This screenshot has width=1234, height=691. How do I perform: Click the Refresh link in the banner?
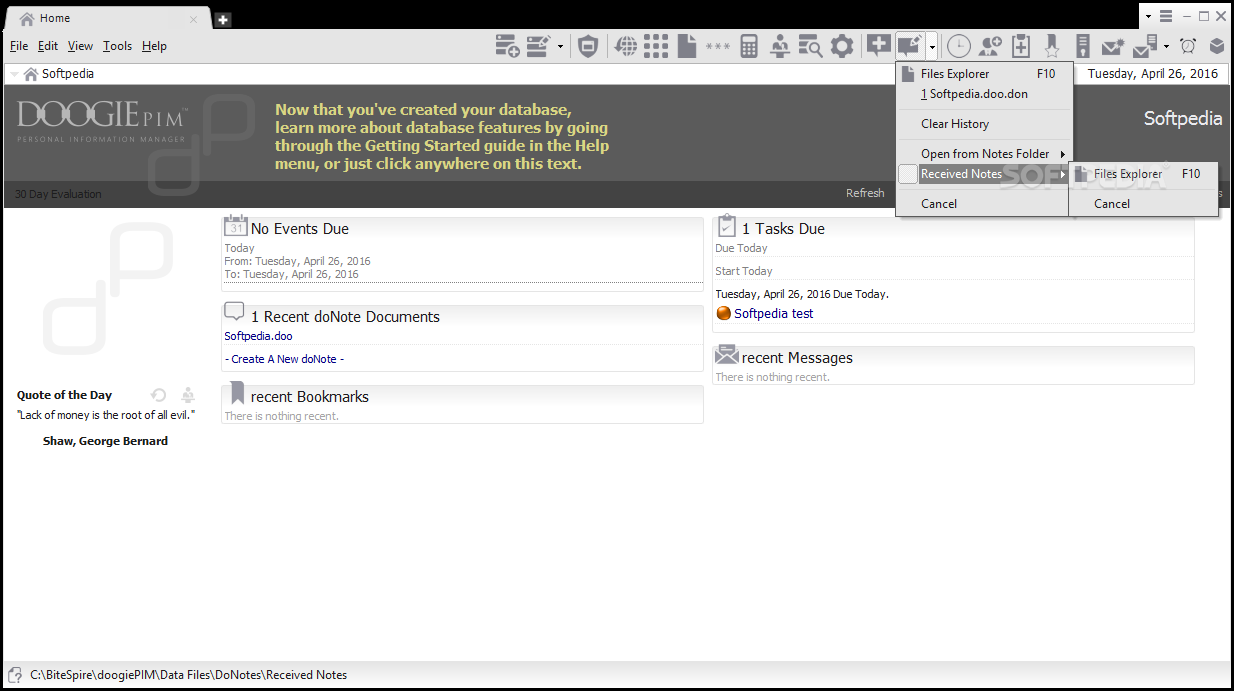tap(865, 193)
